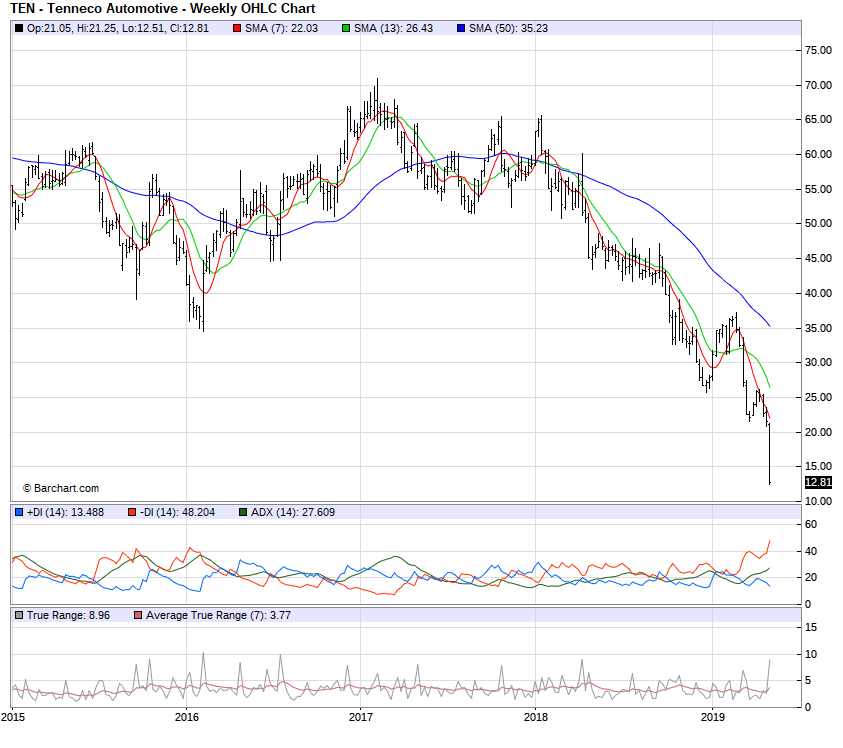
Task: Click the 60.00 price axis label
Action: pyautogui.click(x=818, y=154)
